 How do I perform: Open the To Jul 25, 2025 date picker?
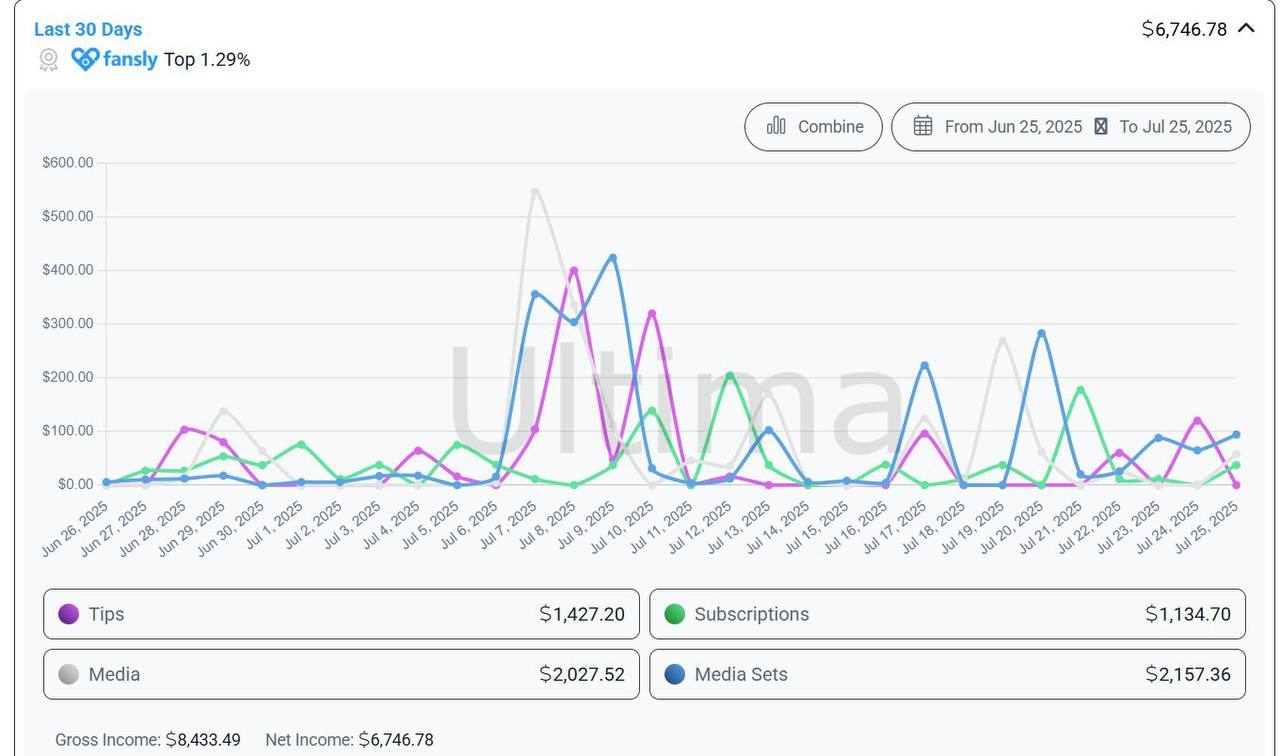1175,126
